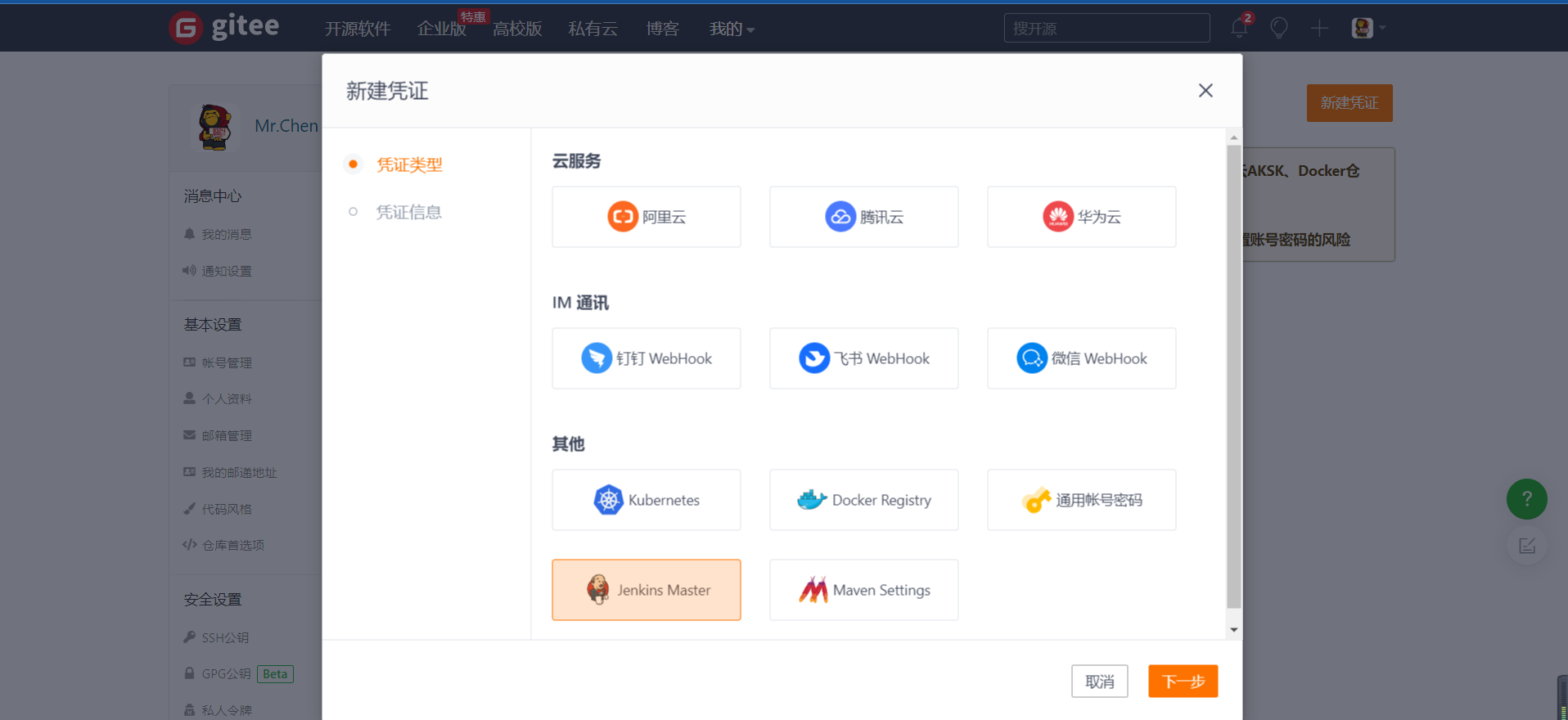1568x720 pixels.
Task: Open the 博客 menu item
Action: pos(662,29)
